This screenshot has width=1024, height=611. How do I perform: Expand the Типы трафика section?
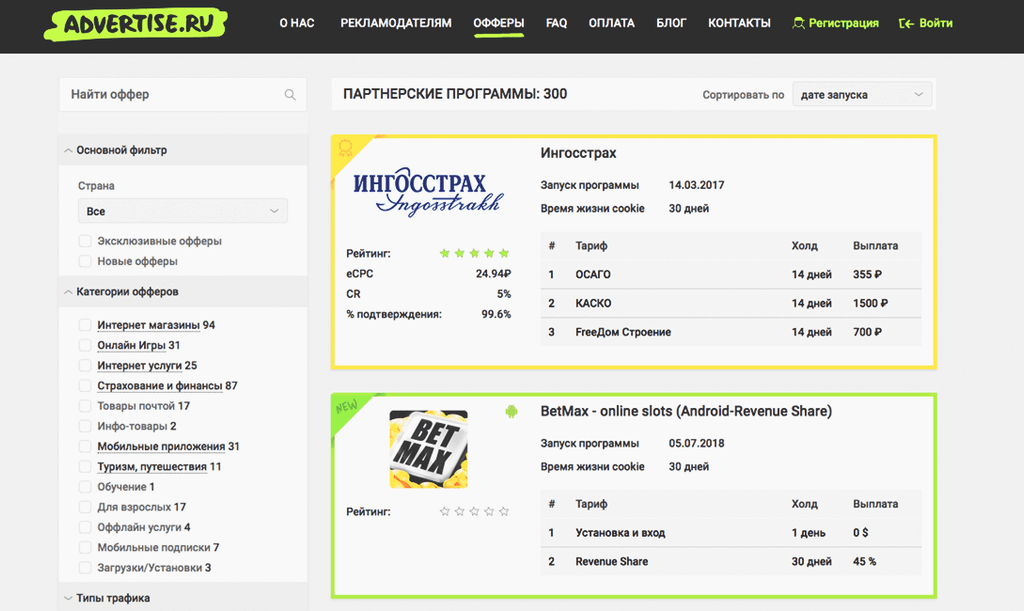pos(183,598)
